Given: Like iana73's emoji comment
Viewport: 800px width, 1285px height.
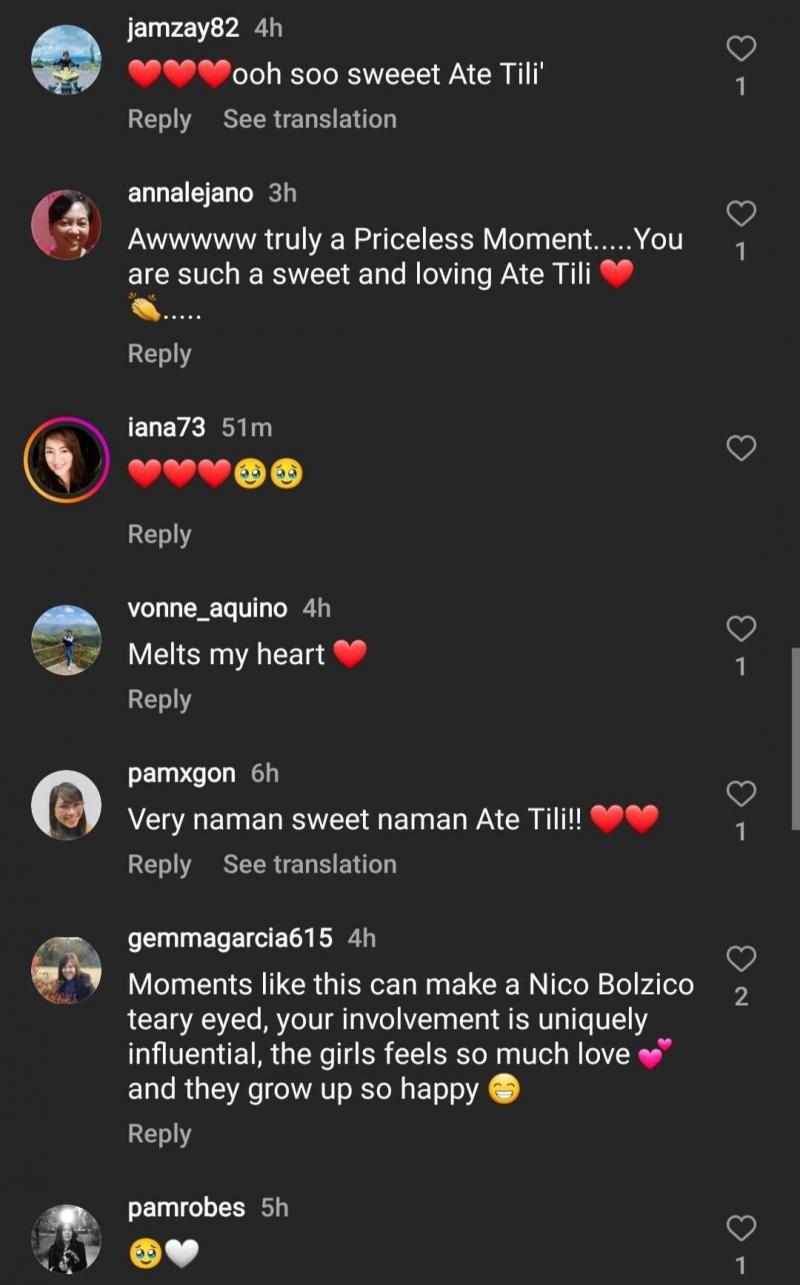Looking at the screenshot, I should point(740,449).
